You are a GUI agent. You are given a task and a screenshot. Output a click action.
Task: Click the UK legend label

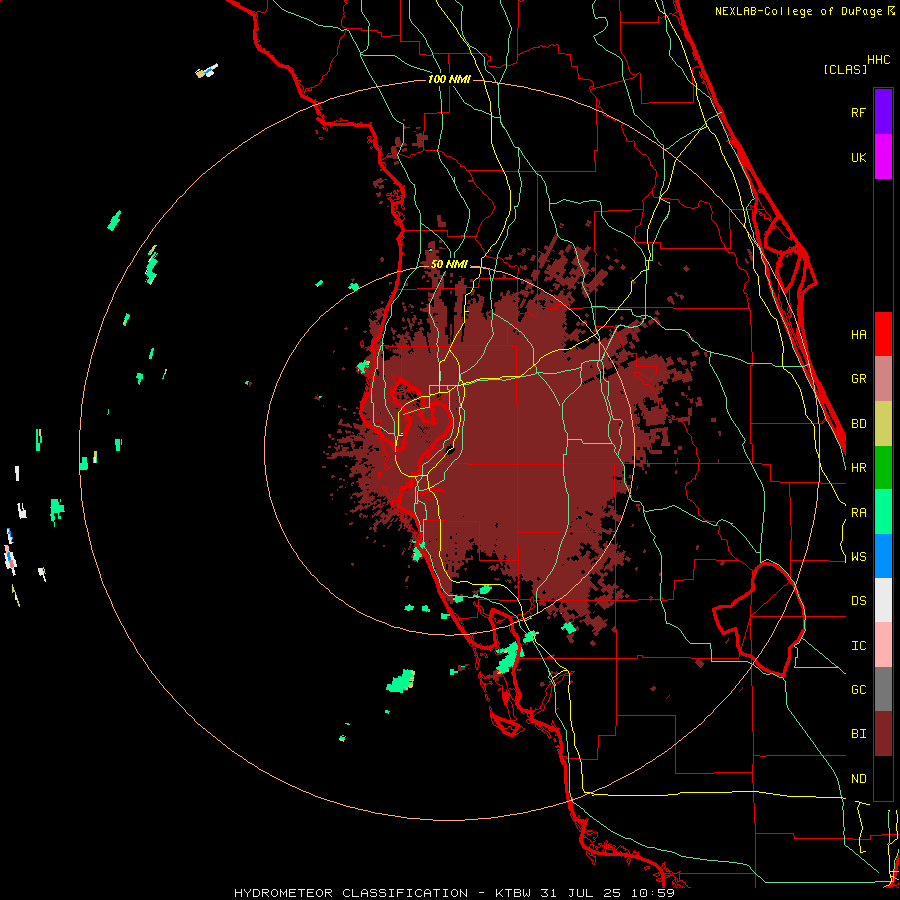pos(858,157)
